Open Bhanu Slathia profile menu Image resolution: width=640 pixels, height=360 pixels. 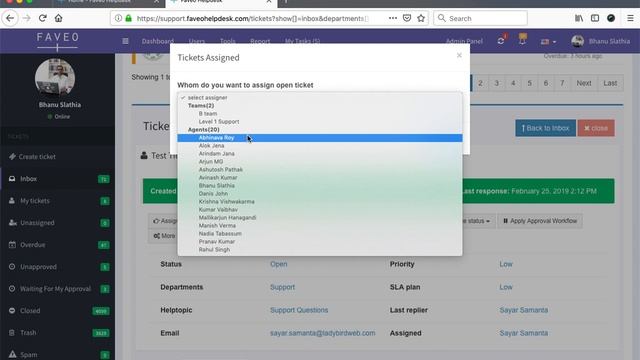pyautogui.click(x=600, y=41)
